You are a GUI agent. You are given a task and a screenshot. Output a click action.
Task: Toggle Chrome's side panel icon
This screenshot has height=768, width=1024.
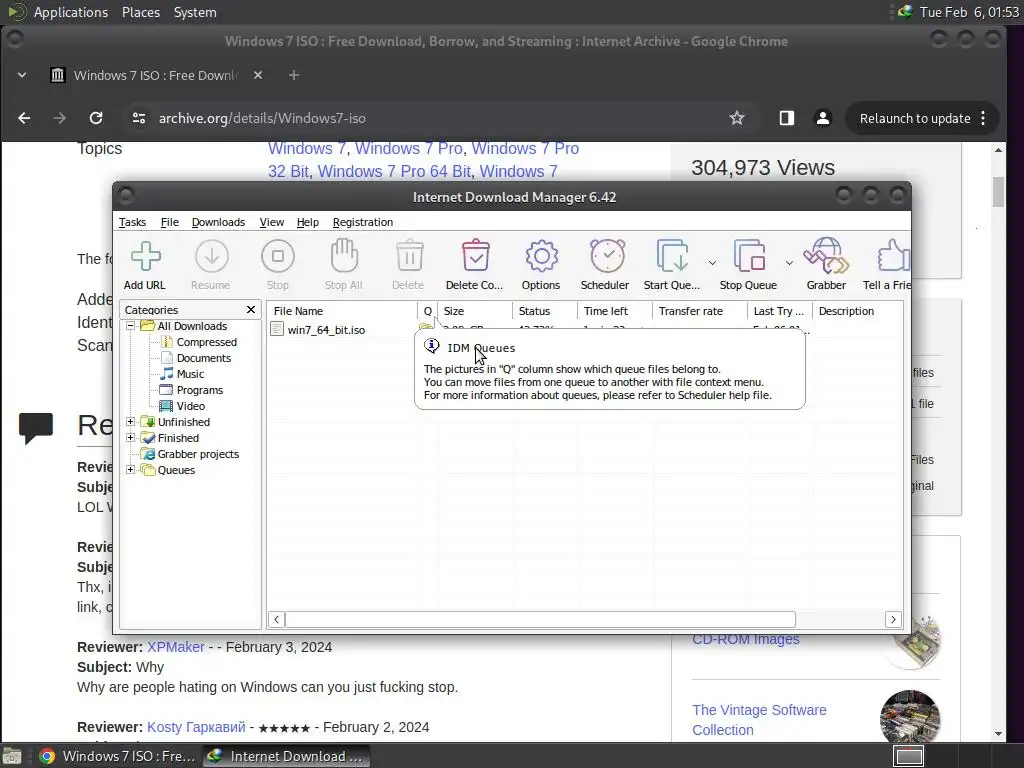[786, 118]
